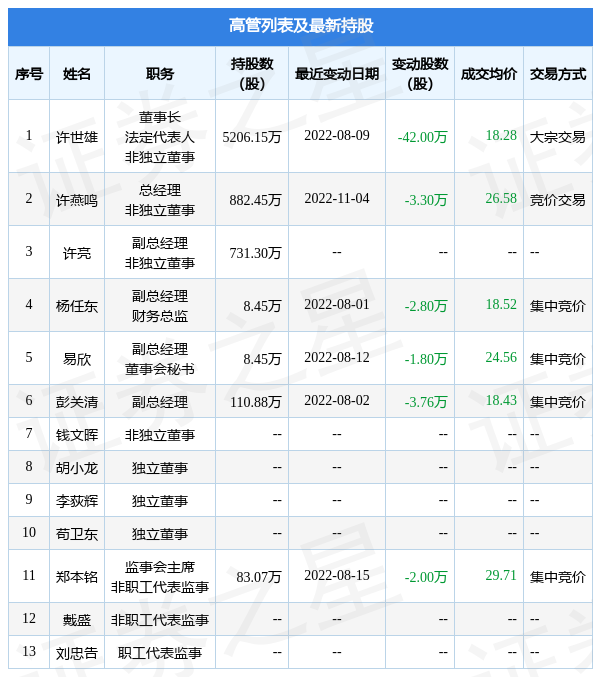Image resolution: width=593 pixels, height=677 pixels.
Task: Select the -42.00万 change value
Action: (x=422, y=137)
